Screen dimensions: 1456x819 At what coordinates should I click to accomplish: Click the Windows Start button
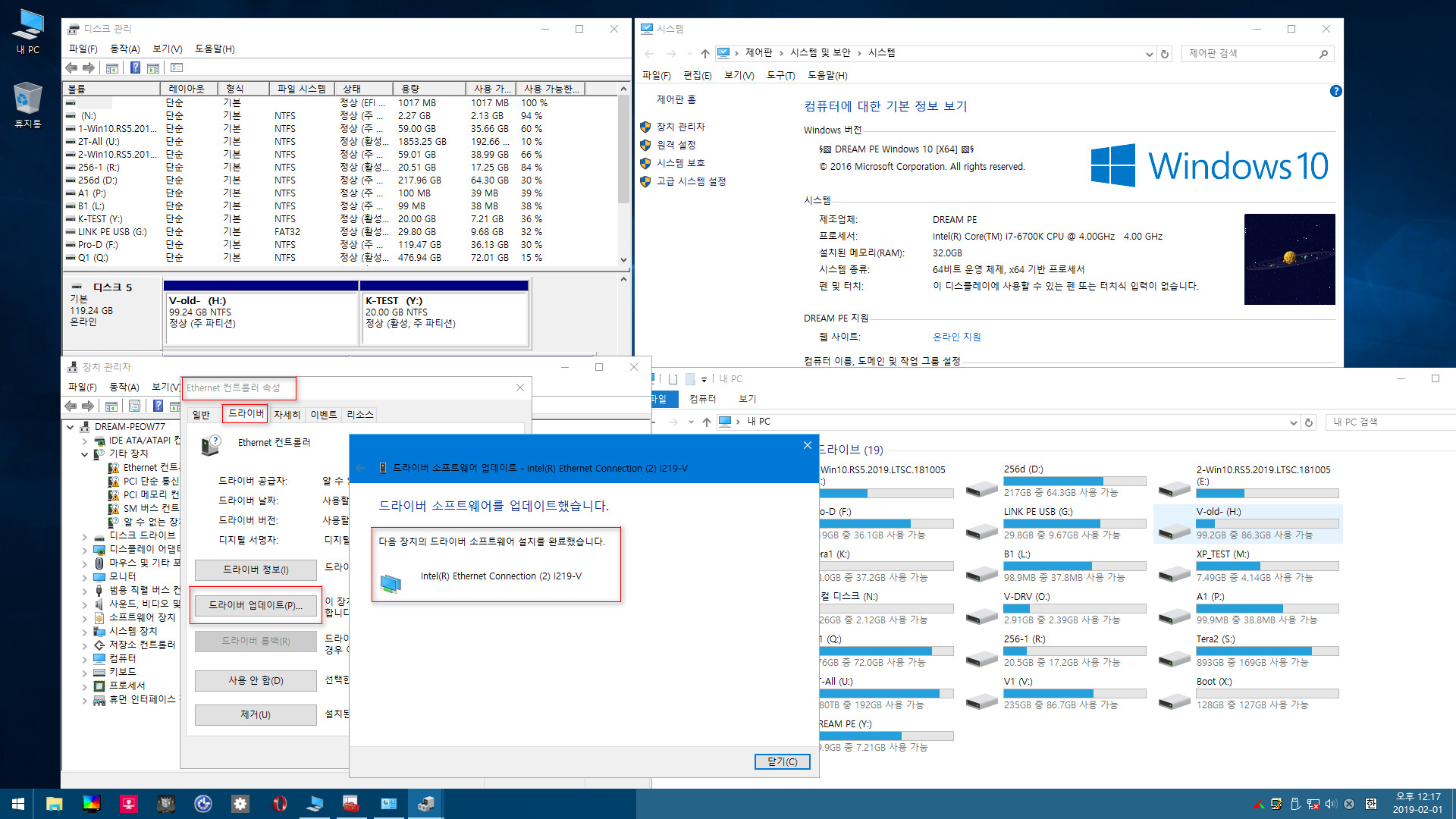pos(17,804)
